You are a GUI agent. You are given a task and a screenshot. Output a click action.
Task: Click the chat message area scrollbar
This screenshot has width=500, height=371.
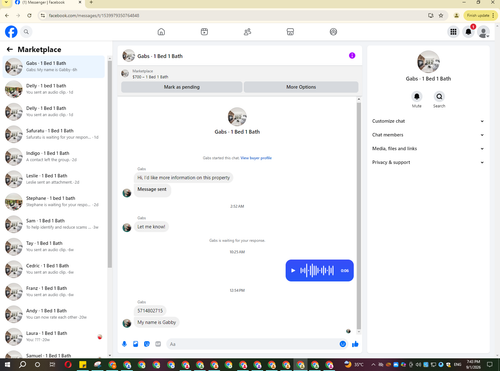(x=359, y=215)
